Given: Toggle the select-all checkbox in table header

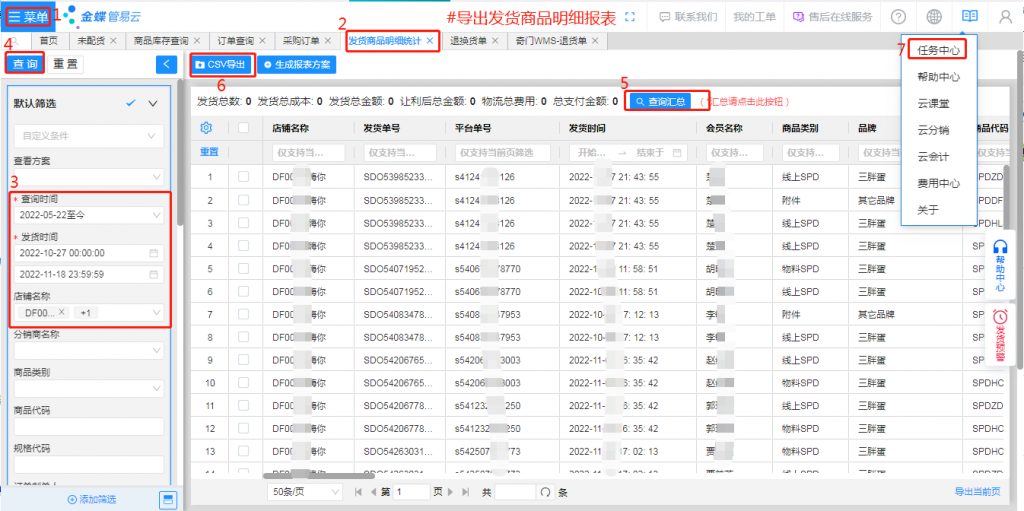Looking at the screenshot, I should click(x=244, y=128).
